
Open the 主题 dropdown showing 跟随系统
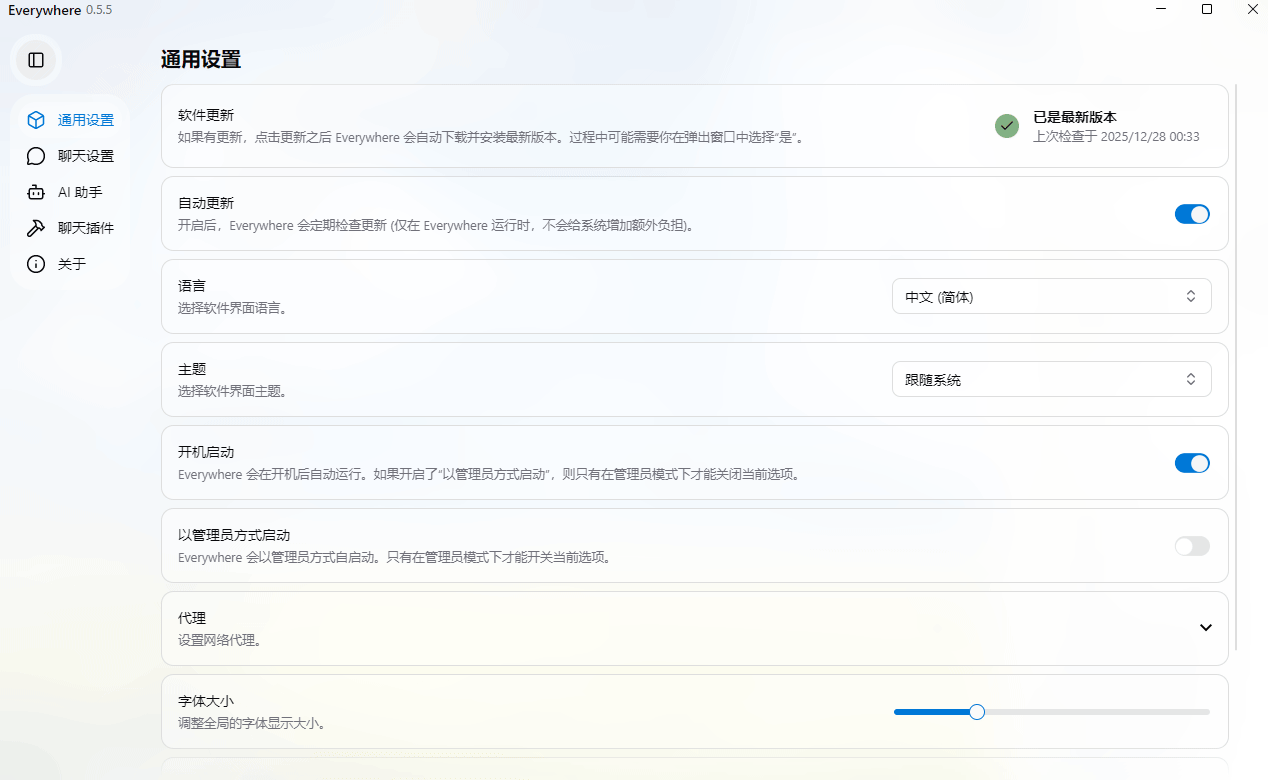coord(1052,379)
